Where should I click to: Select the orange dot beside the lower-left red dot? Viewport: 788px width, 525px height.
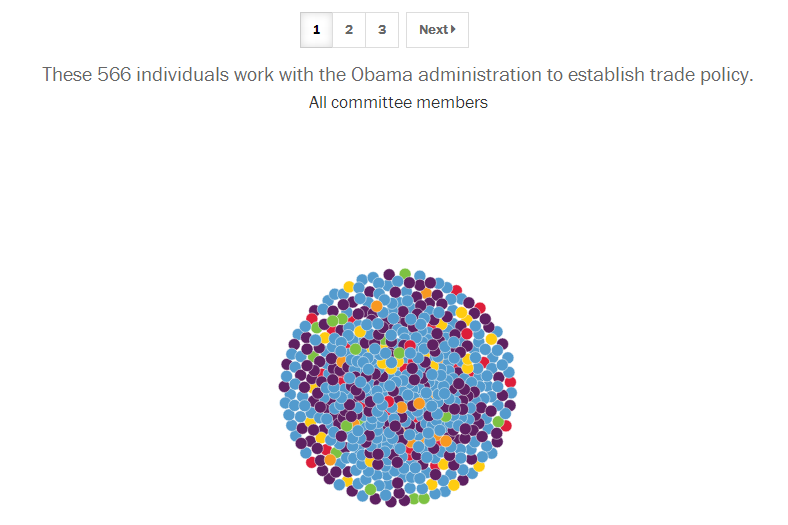(330, 459)
